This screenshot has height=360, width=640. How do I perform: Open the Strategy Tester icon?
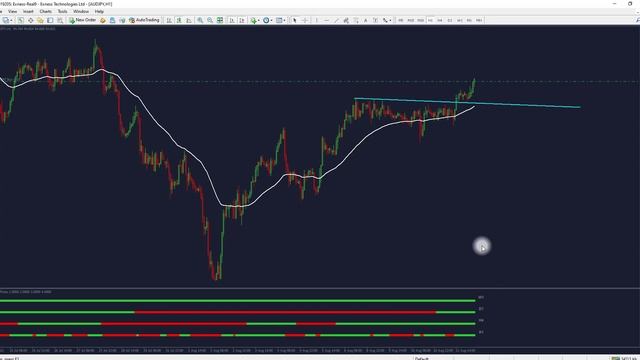tap(60, 20)
